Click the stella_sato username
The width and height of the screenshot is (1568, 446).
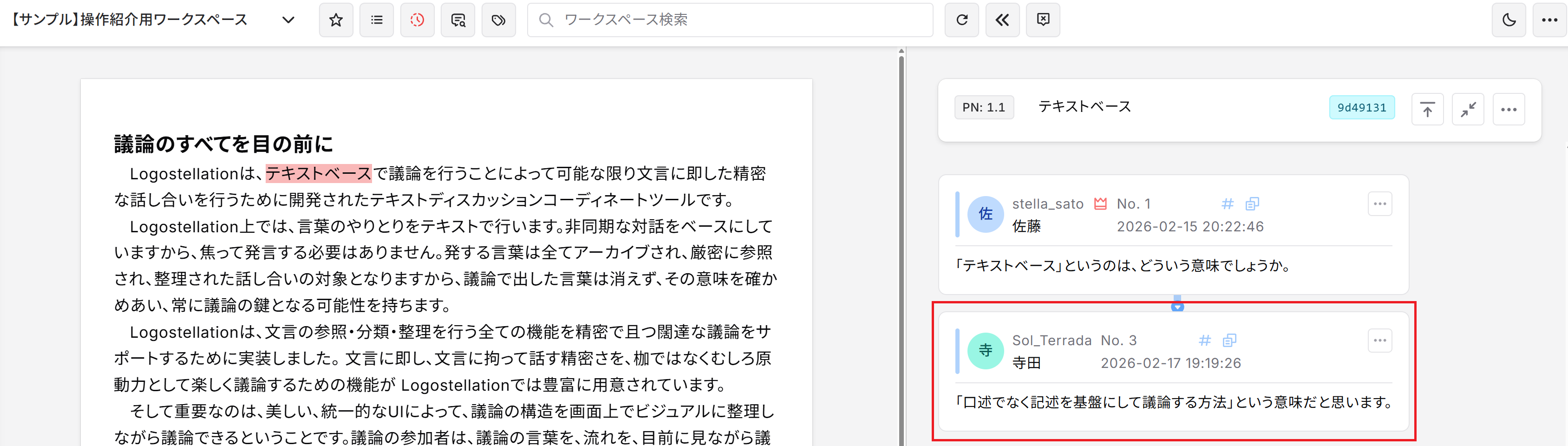pos(1047,204)
